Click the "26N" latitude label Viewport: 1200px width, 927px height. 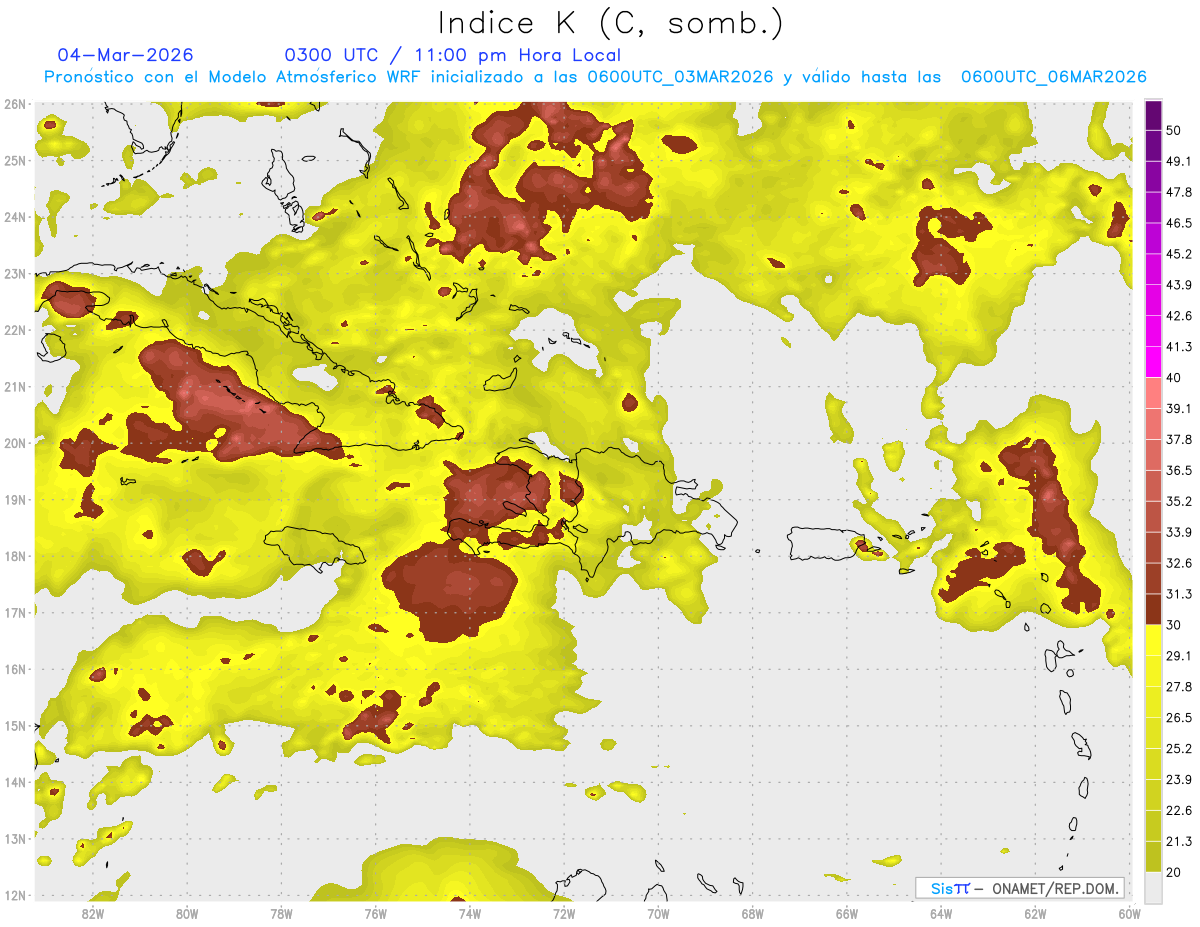15,104
